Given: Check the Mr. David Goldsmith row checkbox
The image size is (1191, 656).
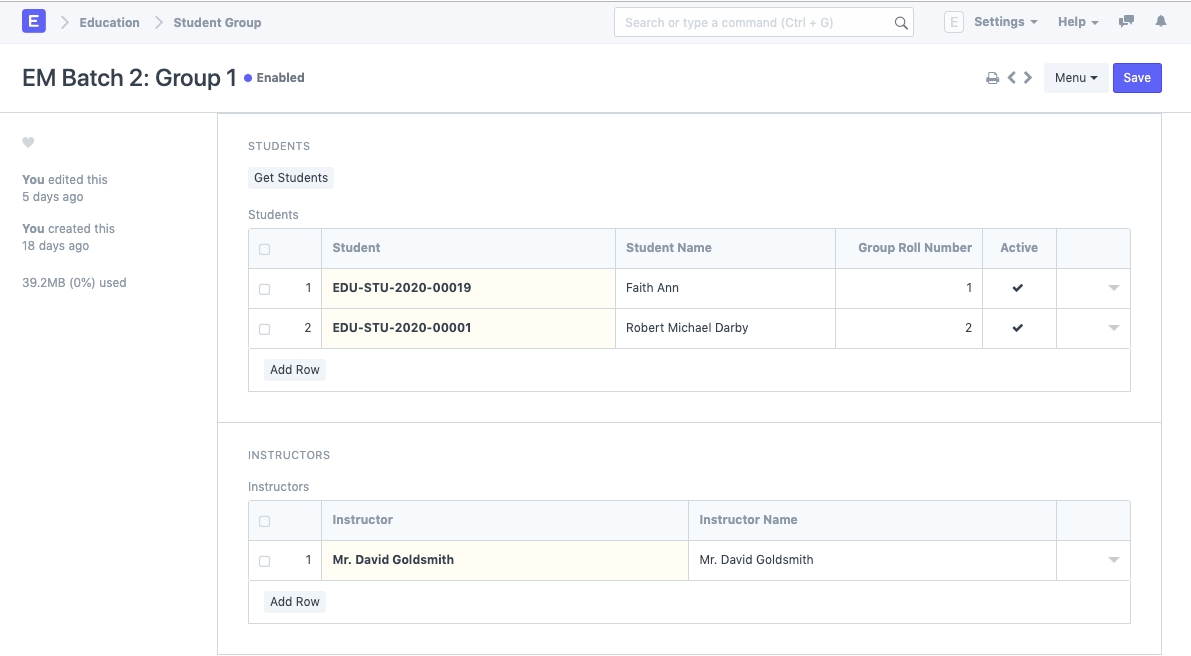Looking at the screenshot, I should coord(265,561).
